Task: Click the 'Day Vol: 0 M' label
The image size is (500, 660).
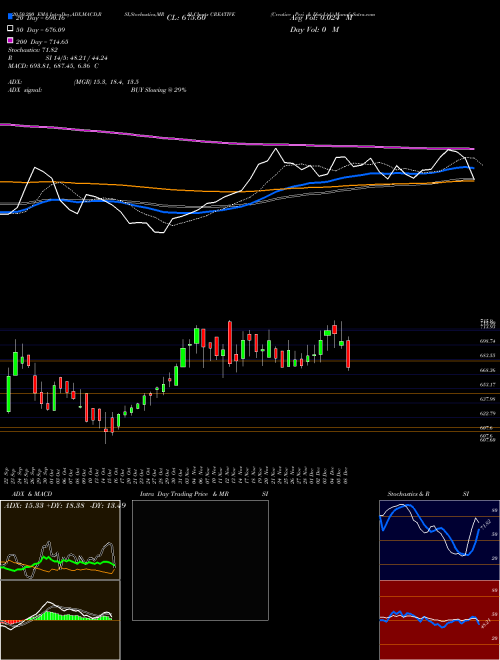Action: pos(314,30)
